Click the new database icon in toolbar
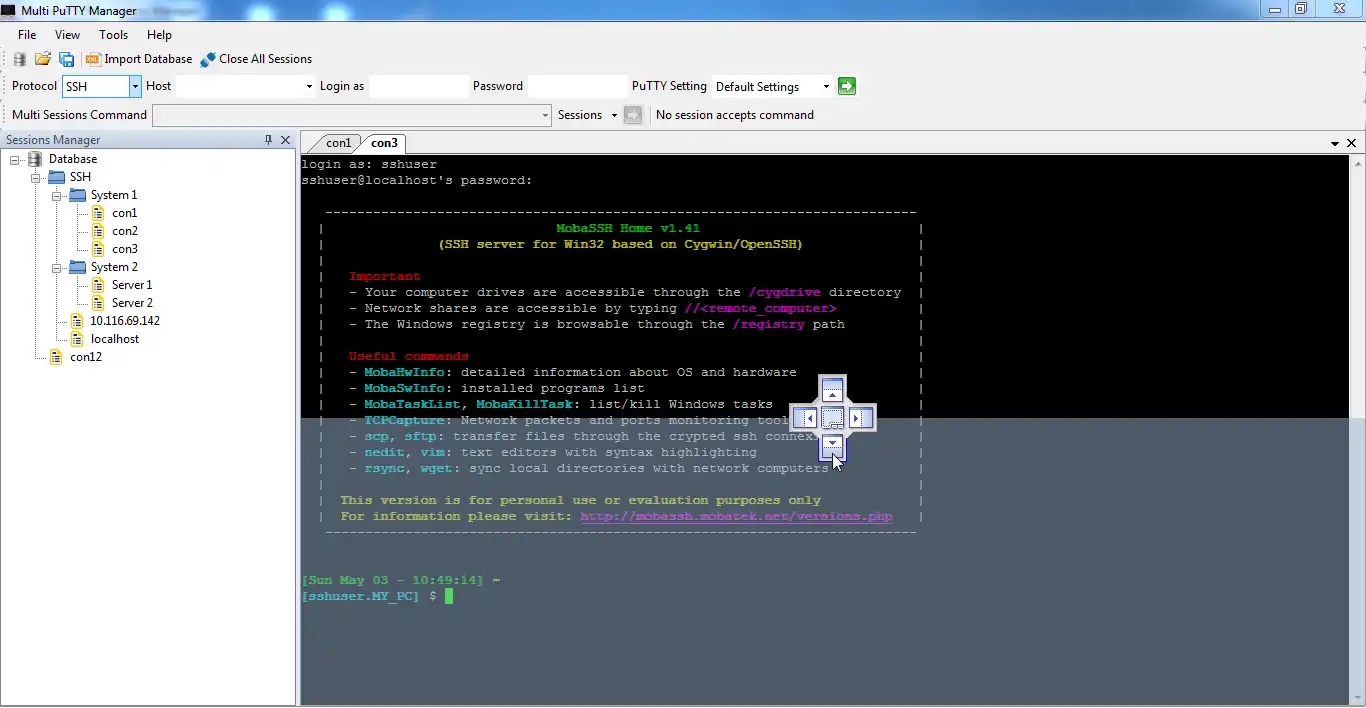 tap(20, 59)
